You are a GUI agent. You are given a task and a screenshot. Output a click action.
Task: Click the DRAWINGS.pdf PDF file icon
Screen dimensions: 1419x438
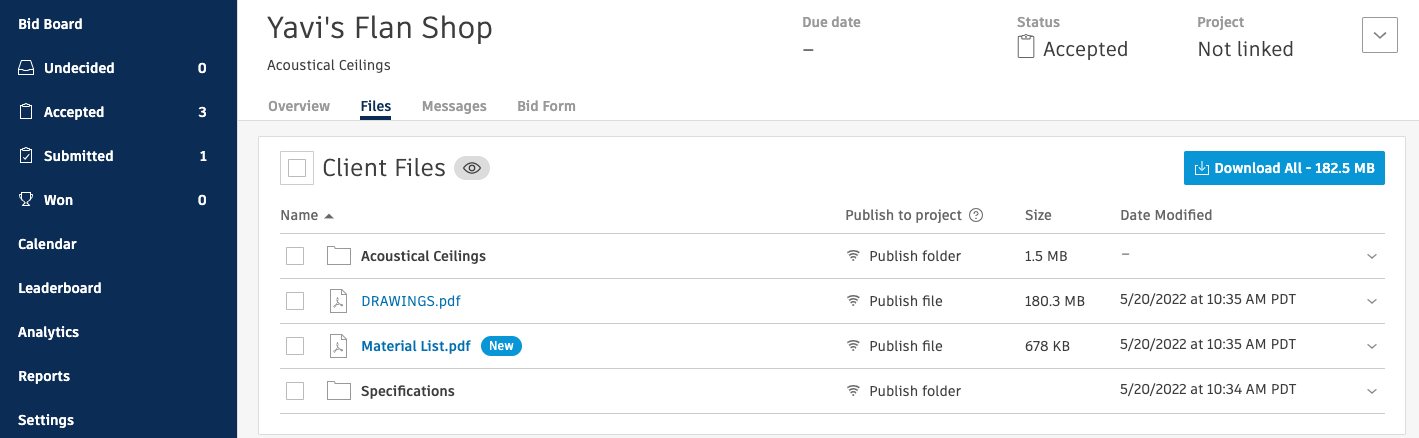(339, 301)
